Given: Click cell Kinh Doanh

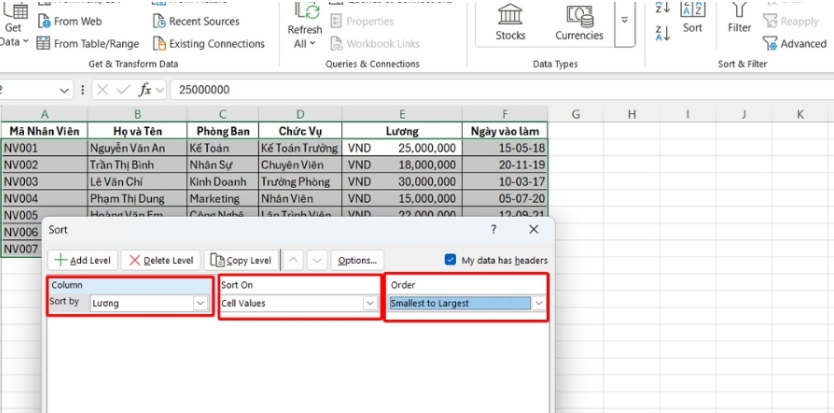Looking at the screenshot, I should [223, 182].
